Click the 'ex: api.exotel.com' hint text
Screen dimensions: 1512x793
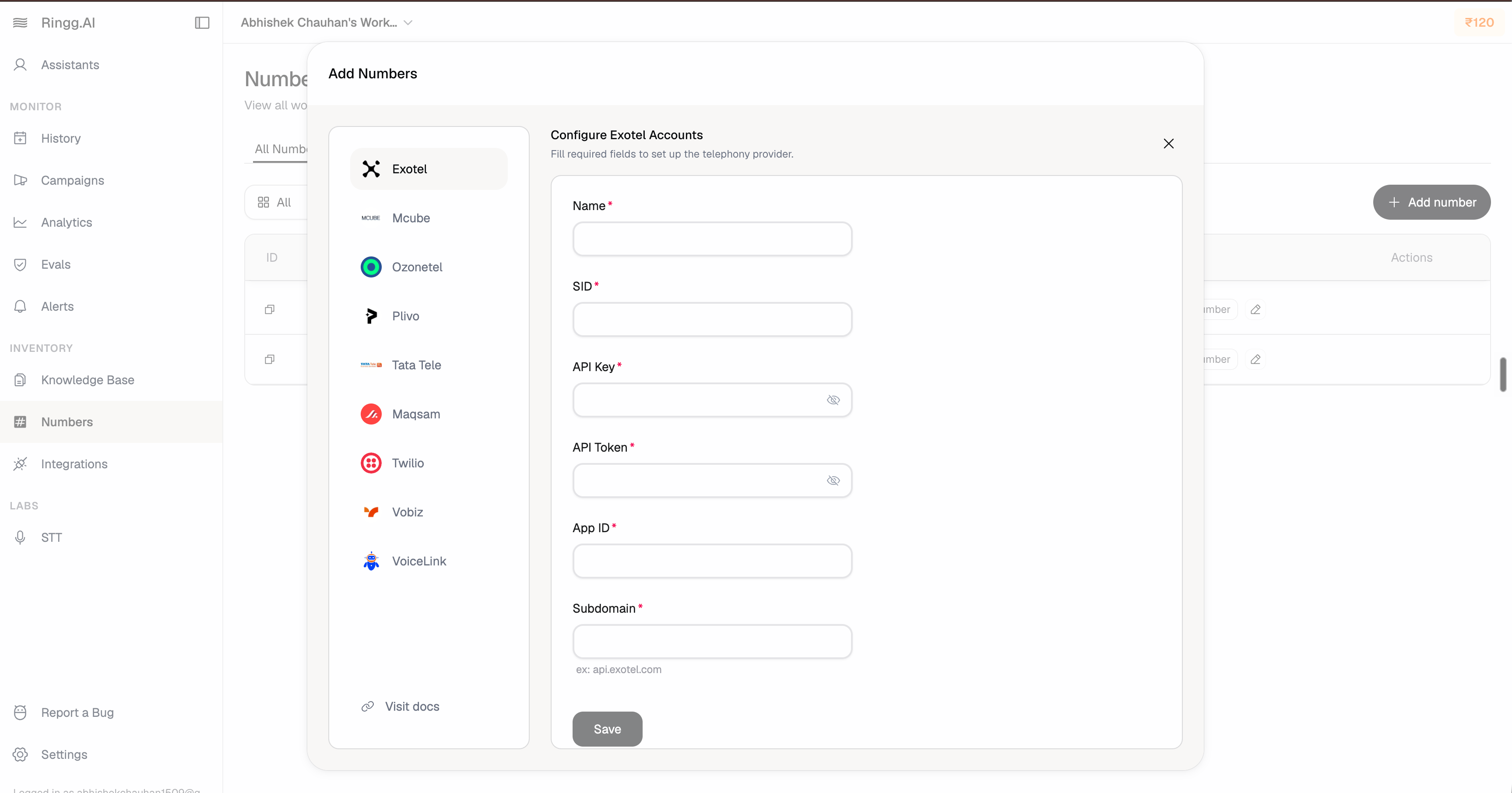[x=618, y=669]
